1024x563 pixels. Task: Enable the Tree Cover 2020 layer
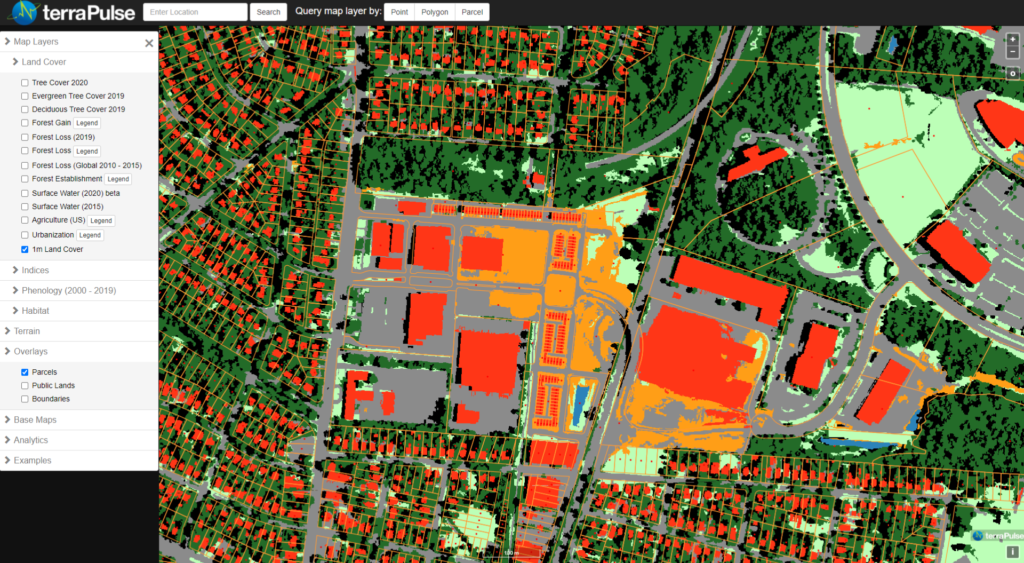point(25,83)
